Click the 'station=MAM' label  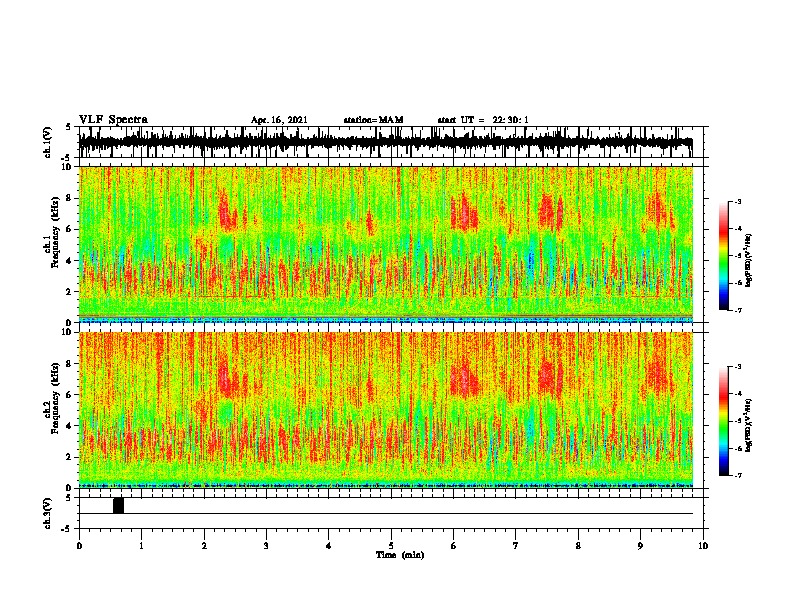pos(373,120)
